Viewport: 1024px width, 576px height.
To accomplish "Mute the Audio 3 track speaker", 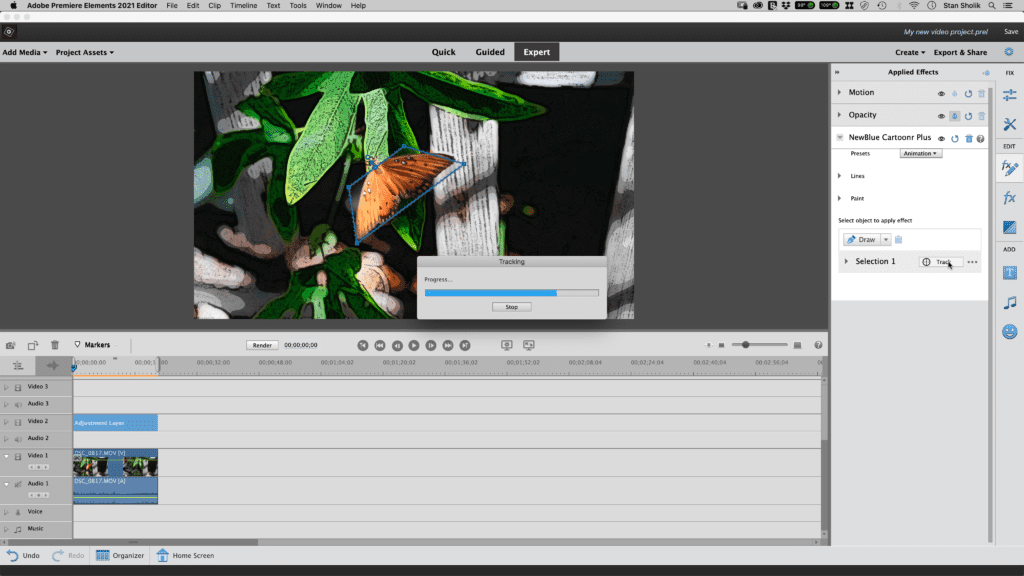I will (x=18, y=404).
